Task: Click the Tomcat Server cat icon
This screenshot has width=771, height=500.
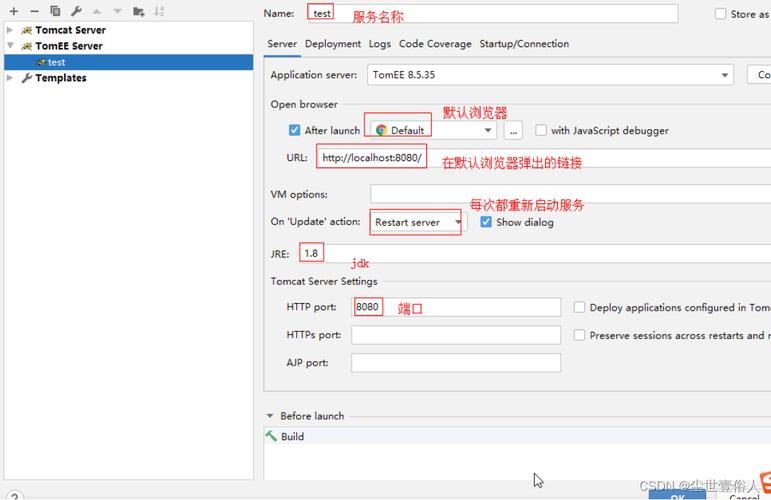Action: point(27,30)
